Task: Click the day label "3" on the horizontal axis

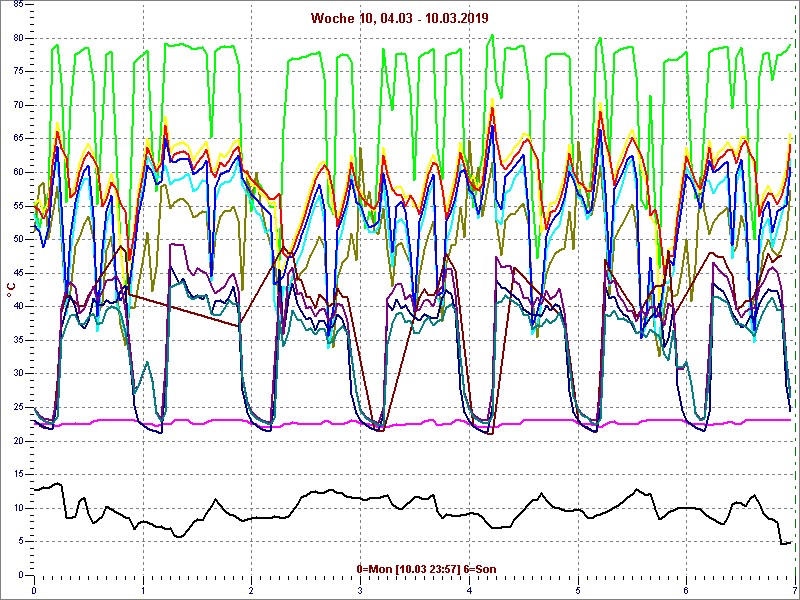Action: pos(361,591)
